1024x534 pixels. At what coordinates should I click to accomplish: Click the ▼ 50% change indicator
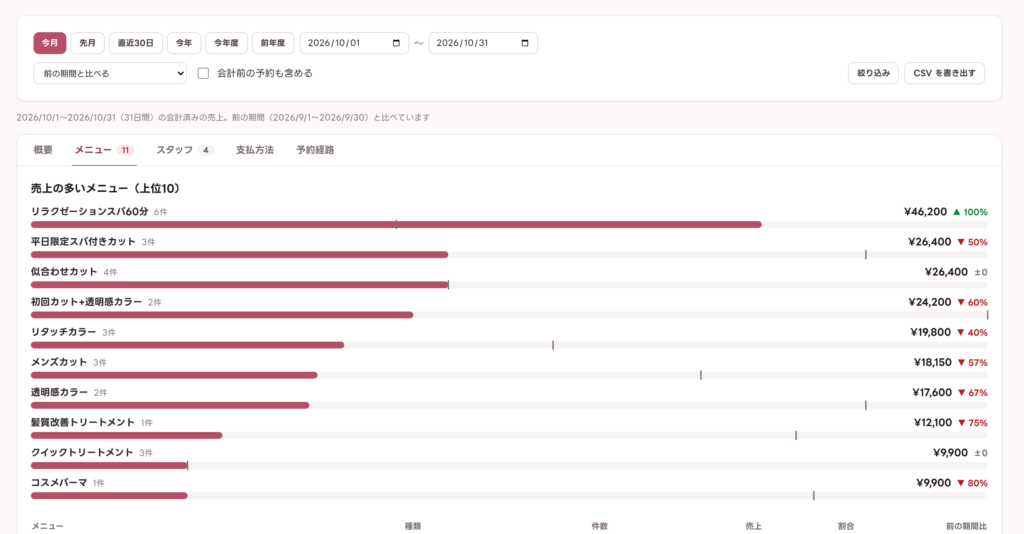coord(972,242)
